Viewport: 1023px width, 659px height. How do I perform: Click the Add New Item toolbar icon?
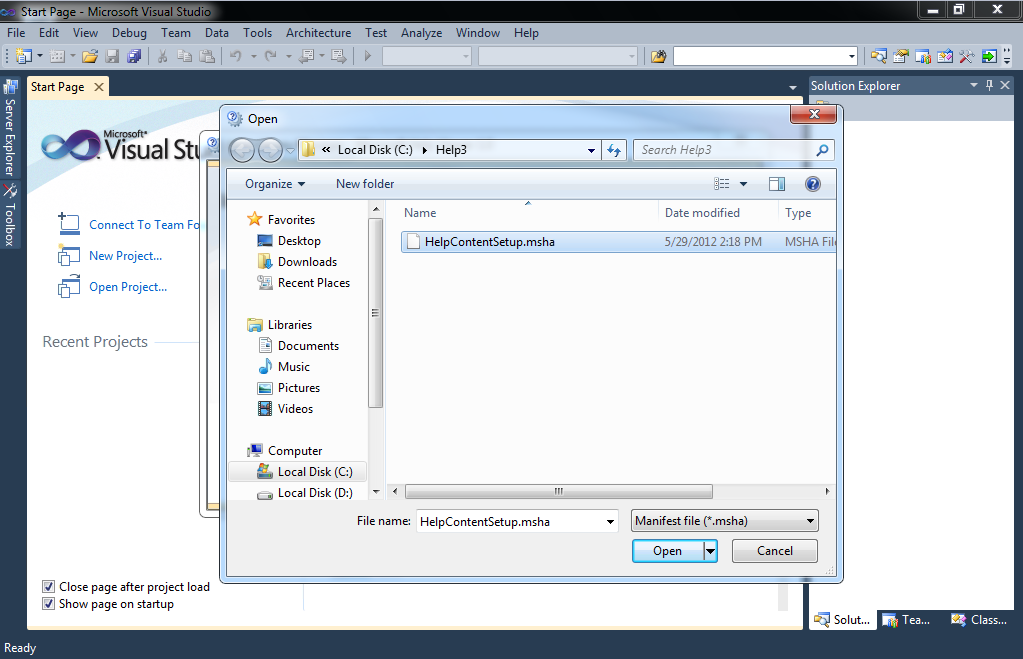pyautogui.click(x=57, y=56)
